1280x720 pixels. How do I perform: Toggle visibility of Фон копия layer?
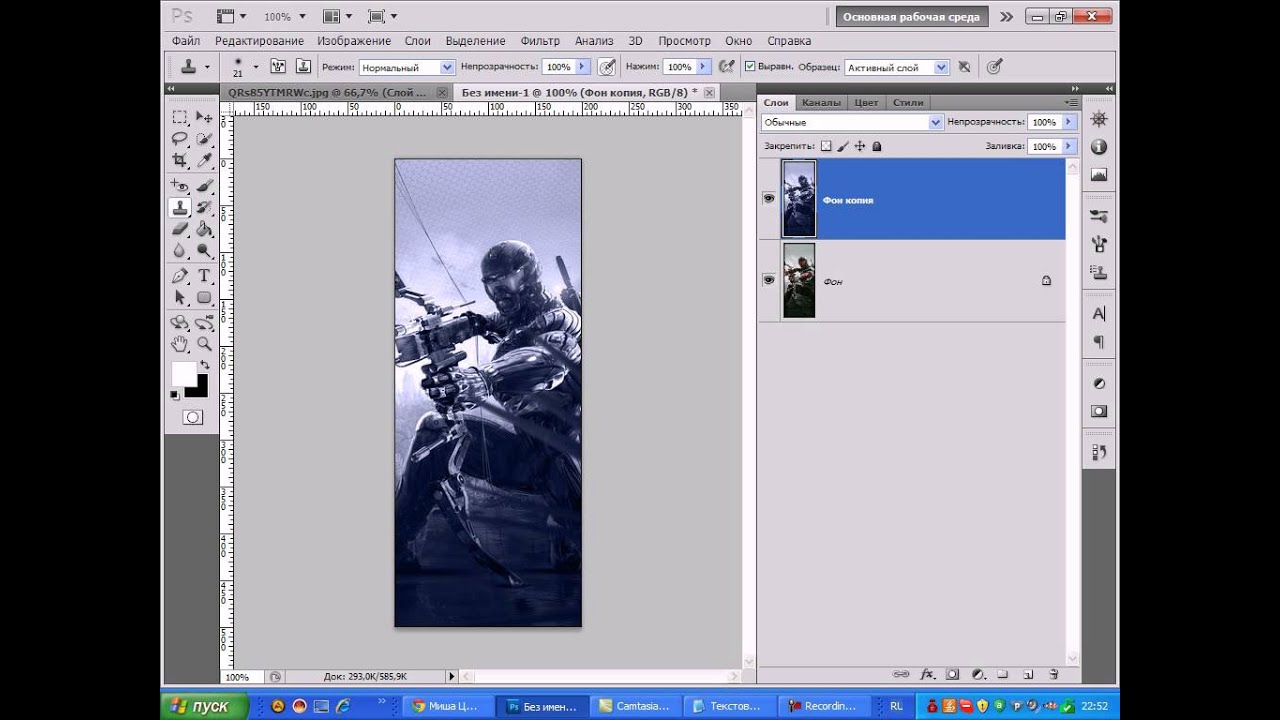coord(769,199)
